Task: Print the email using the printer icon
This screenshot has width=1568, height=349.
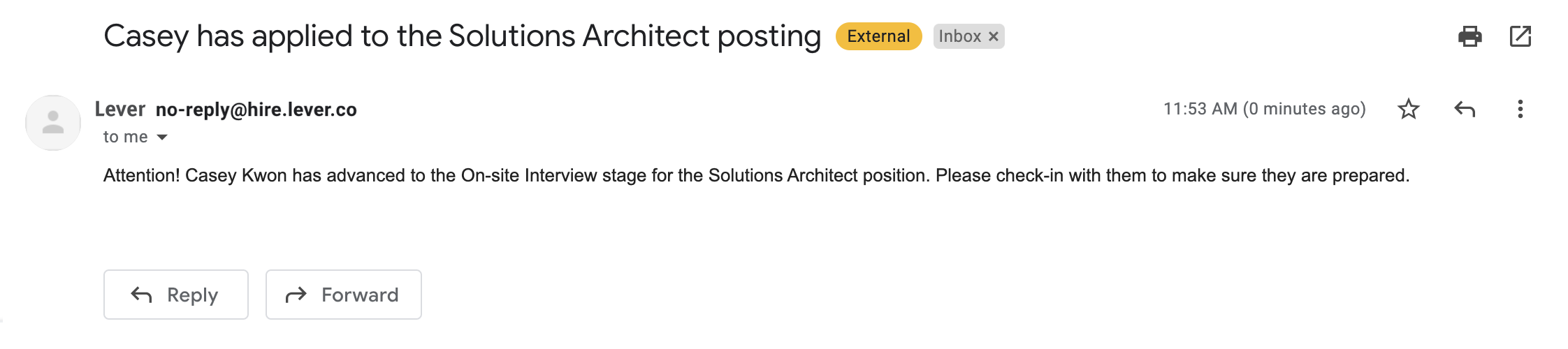Action: [1469, 36]
